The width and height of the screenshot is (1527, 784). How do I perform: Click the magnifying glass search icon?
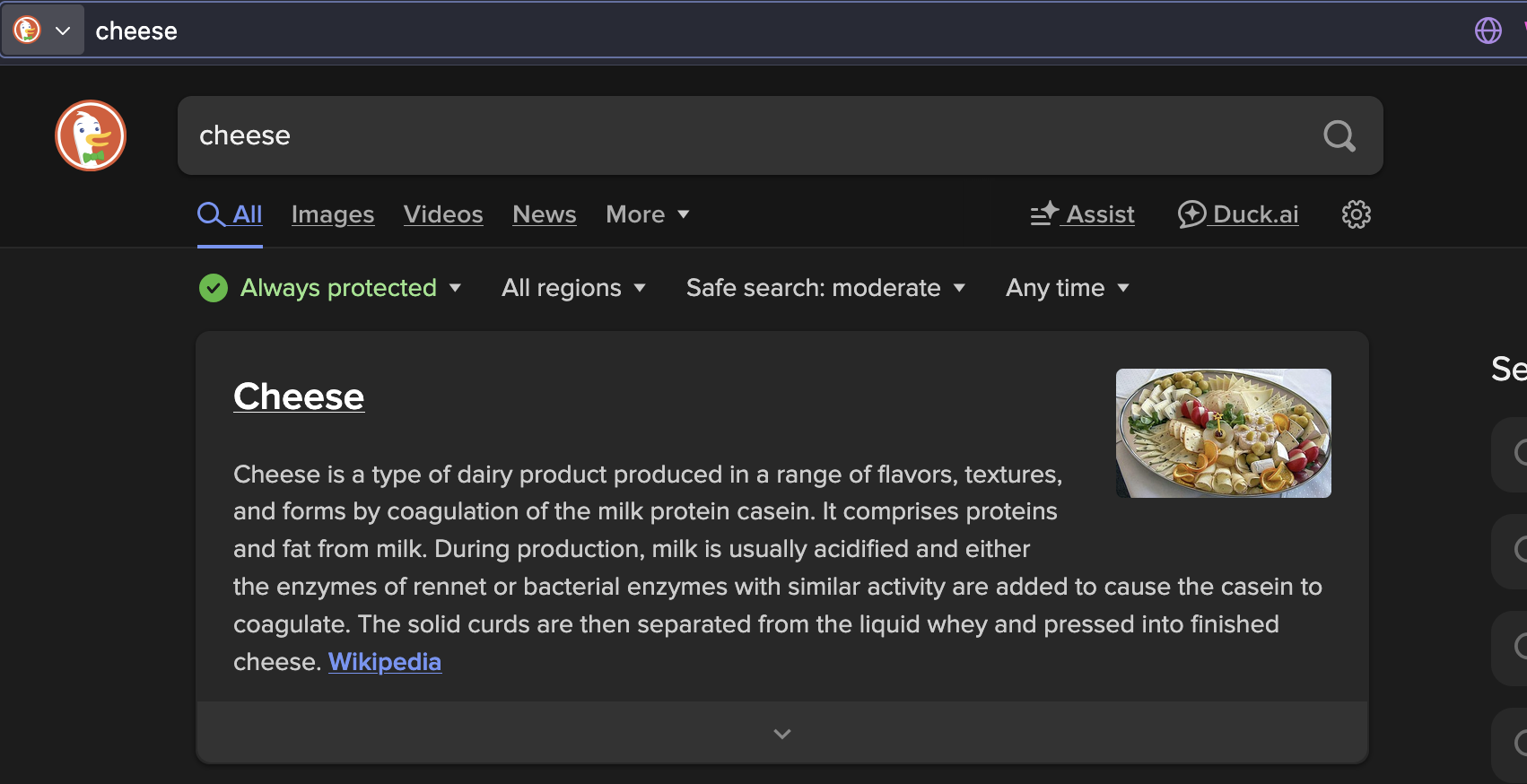point(1339,135)
